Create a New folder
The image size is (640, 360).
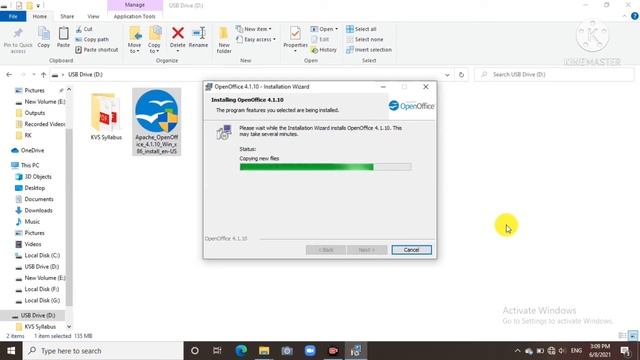tap(224, 40)
